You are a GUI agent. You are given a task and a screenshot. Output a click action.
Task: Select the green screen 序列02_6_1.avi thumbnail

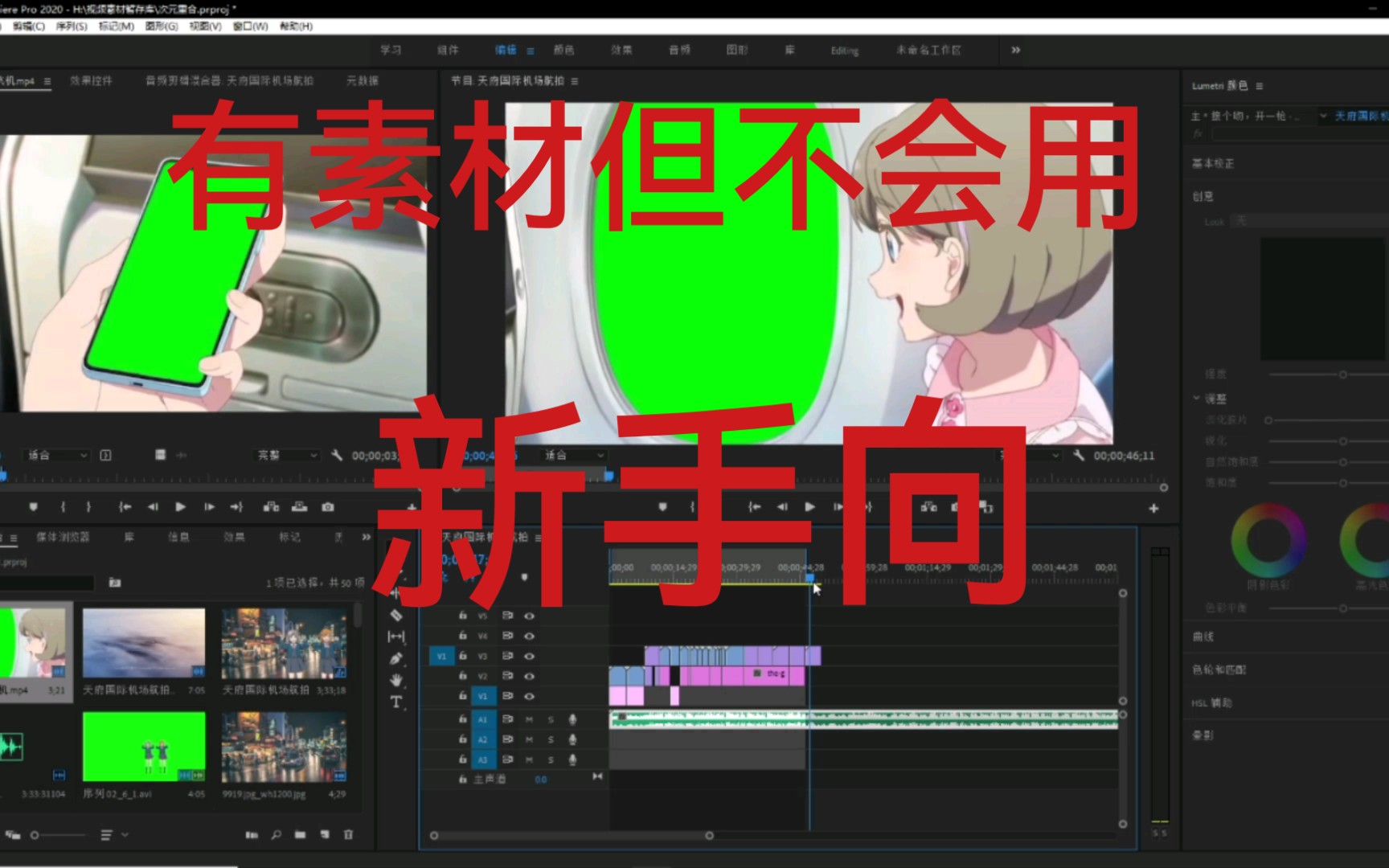pyautogui.click(x=144, y=746)
